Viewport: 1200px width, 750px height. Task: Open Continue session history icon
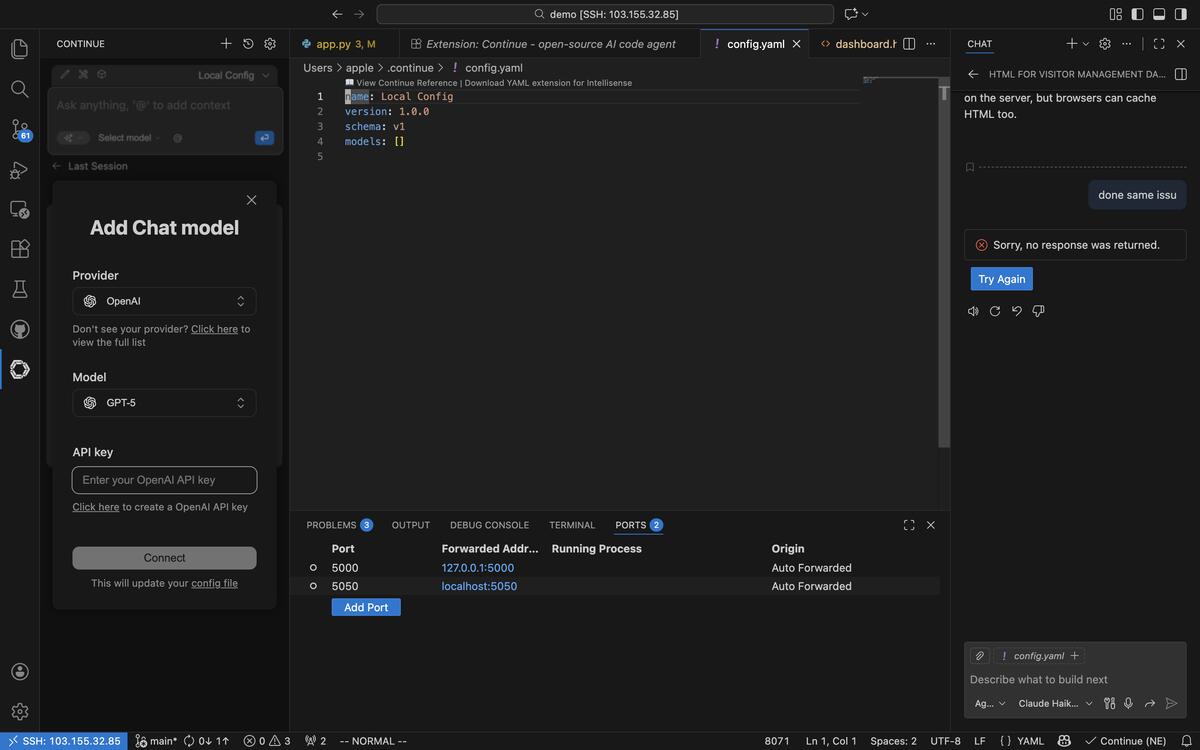248,44
